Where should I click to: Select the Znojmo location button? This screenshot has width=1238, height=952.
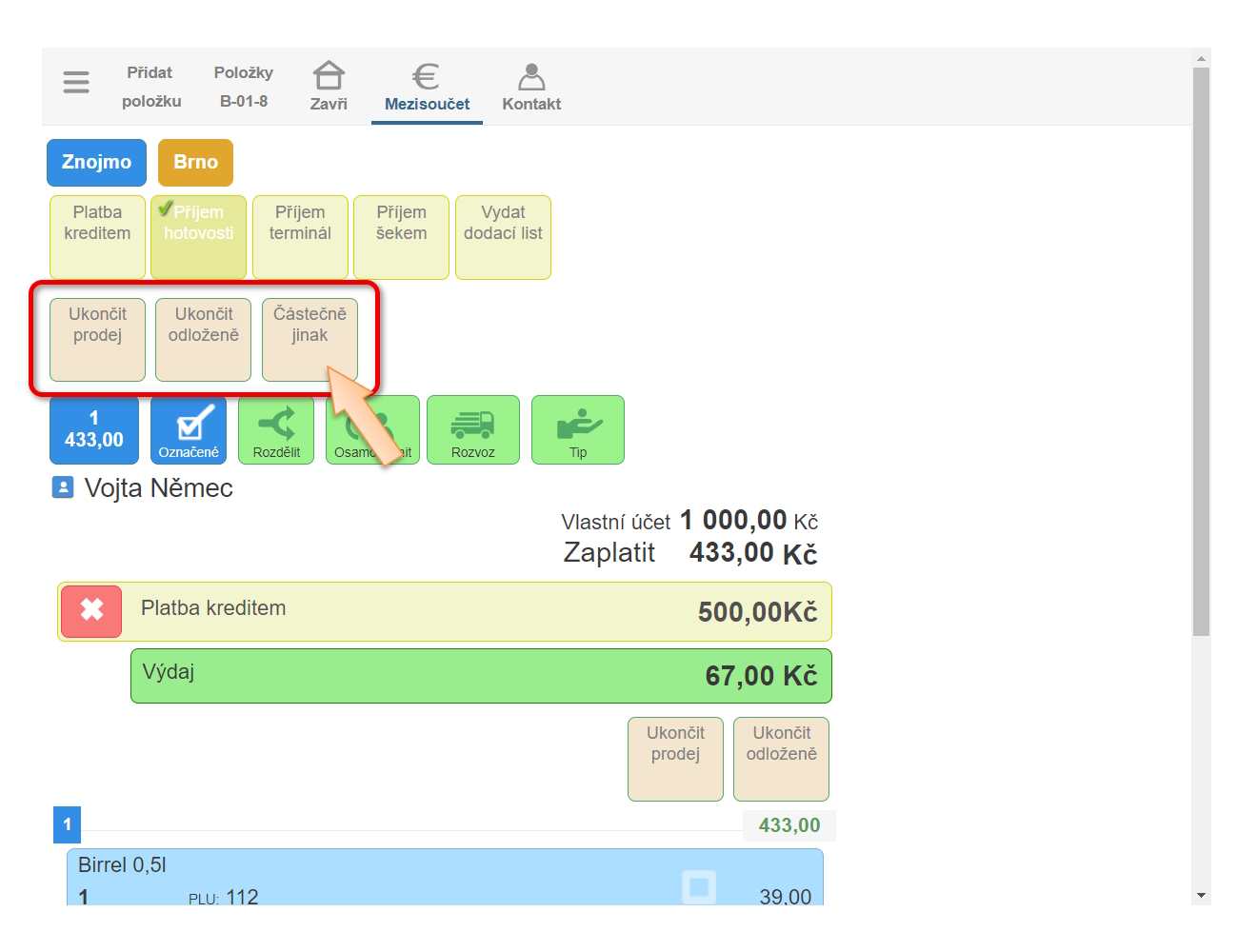tap(96, 163)
